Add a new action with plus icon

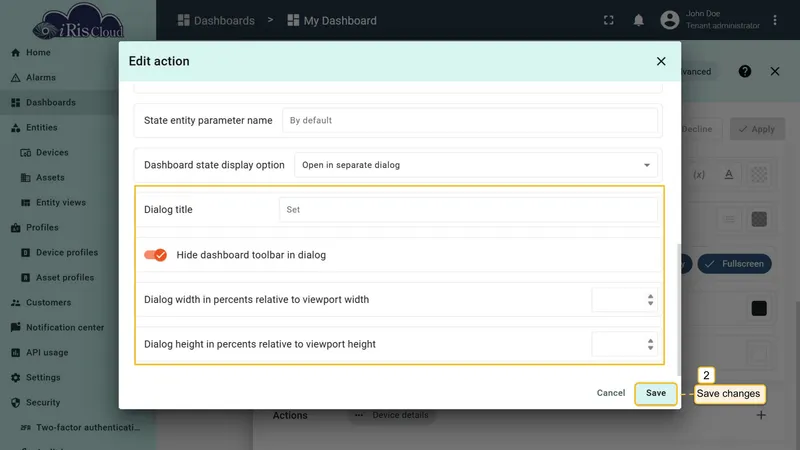coord(761,415)
